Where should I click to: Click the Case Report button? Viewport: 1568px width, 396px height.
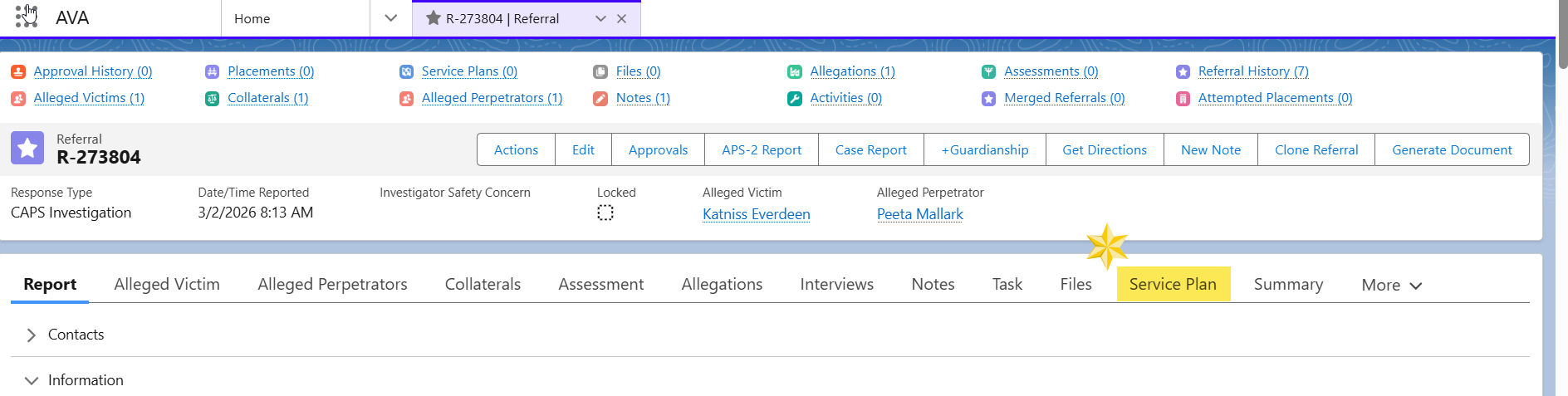click(x=871, y=149)
